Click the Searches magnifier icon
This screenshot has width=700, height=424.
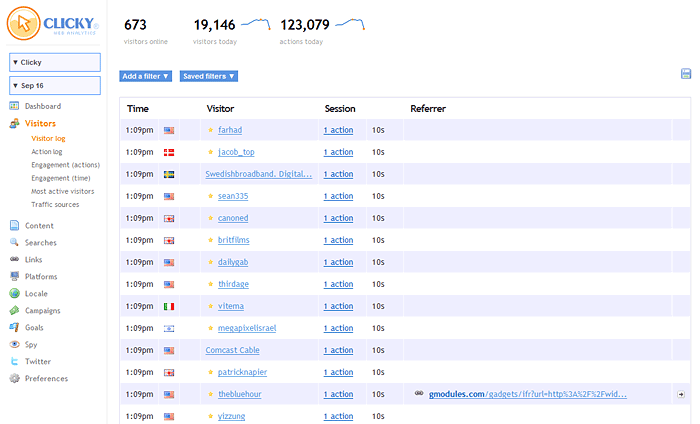[14, 242]
